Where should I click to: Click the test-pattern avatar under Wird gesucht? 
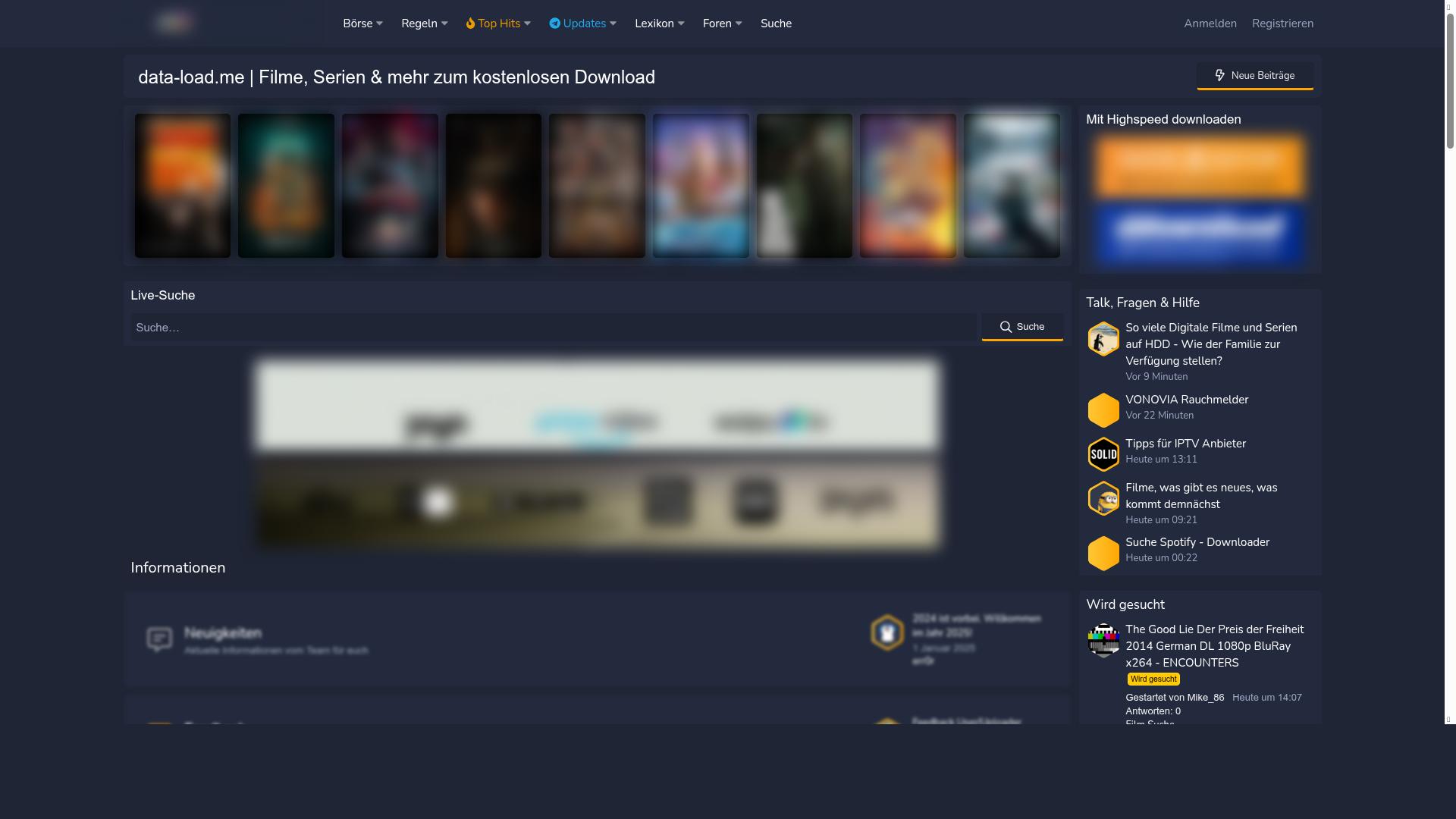click(1103, 641)
